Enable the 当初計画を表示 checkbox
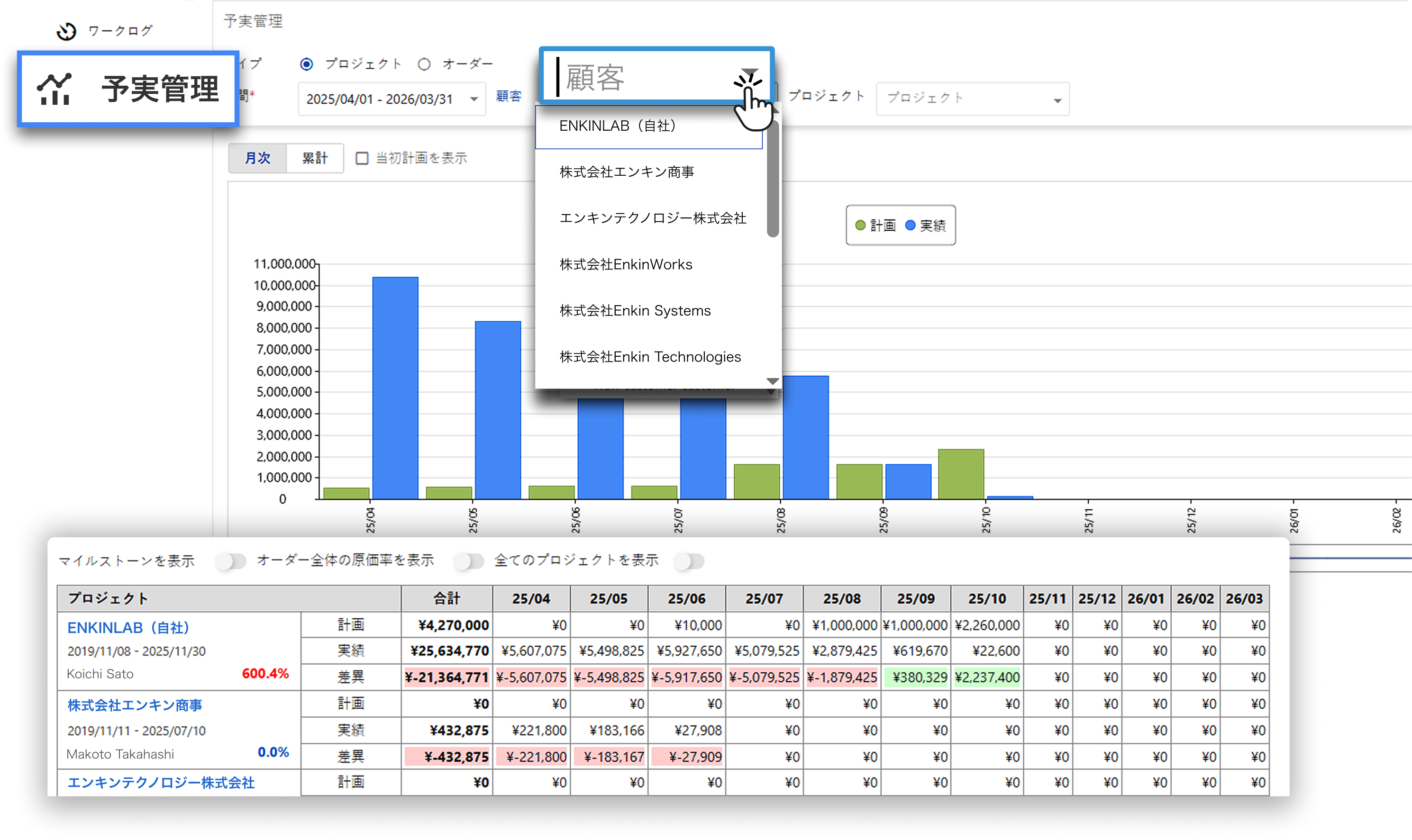The image size is (1412, 840). point(362,159)
